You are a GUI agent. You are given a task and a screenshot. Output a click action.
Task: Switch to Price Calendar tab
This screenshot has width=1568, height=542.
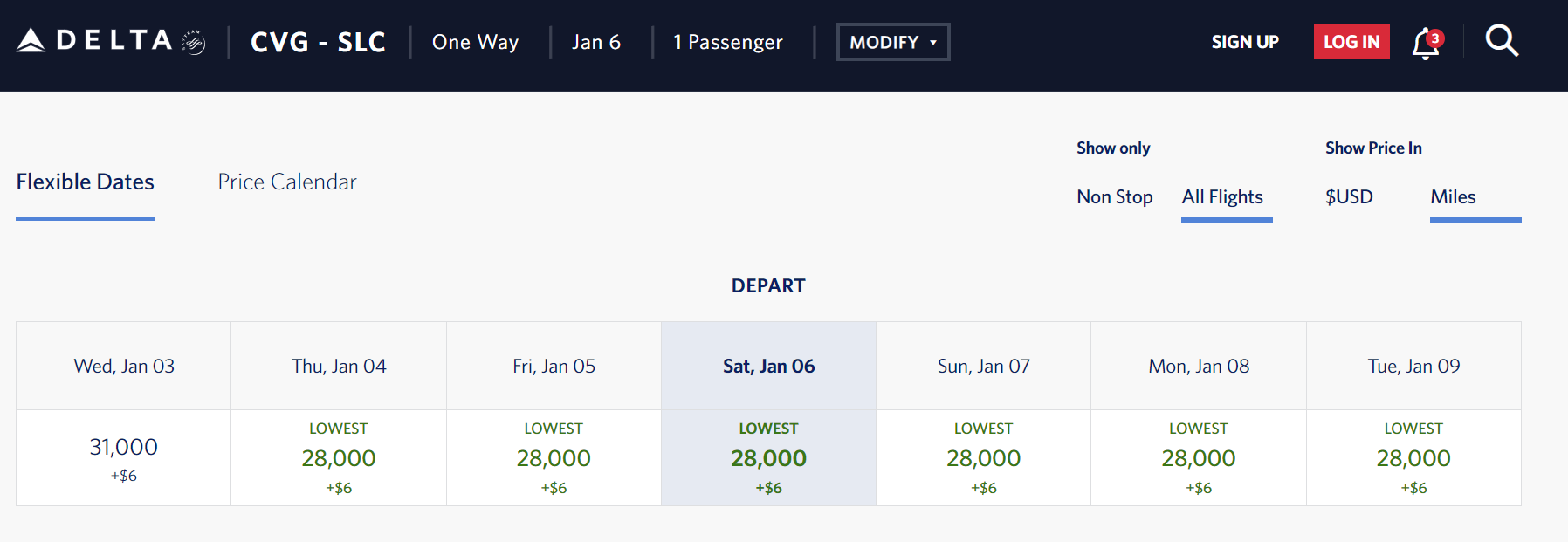[x=286, y=182]
